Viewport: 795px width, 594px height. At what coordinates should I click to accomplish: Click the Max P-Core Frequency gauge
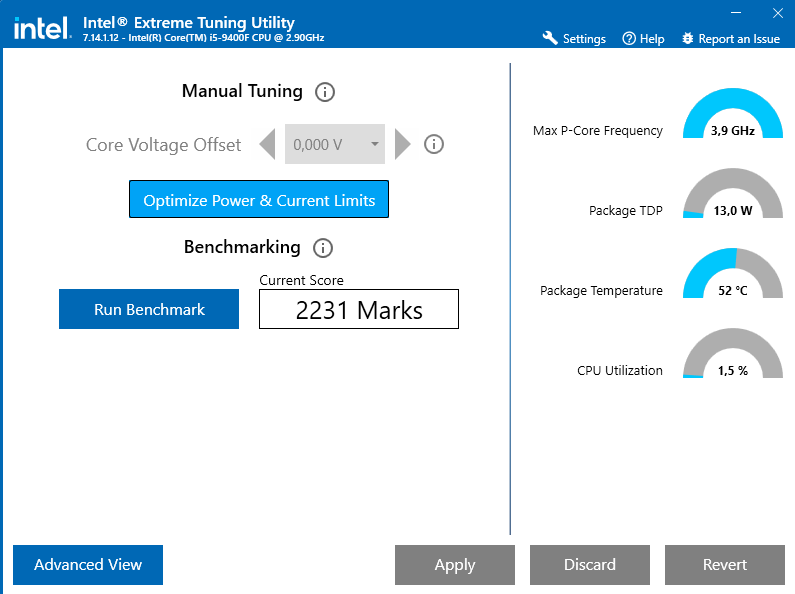733,114
